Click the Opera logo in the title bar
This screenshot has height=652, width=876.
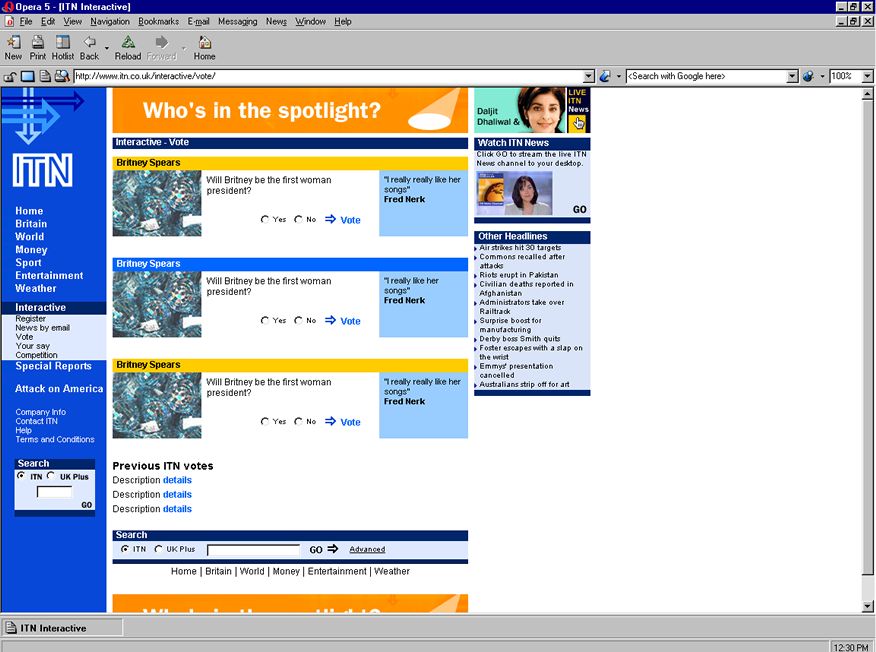[7, 7]
